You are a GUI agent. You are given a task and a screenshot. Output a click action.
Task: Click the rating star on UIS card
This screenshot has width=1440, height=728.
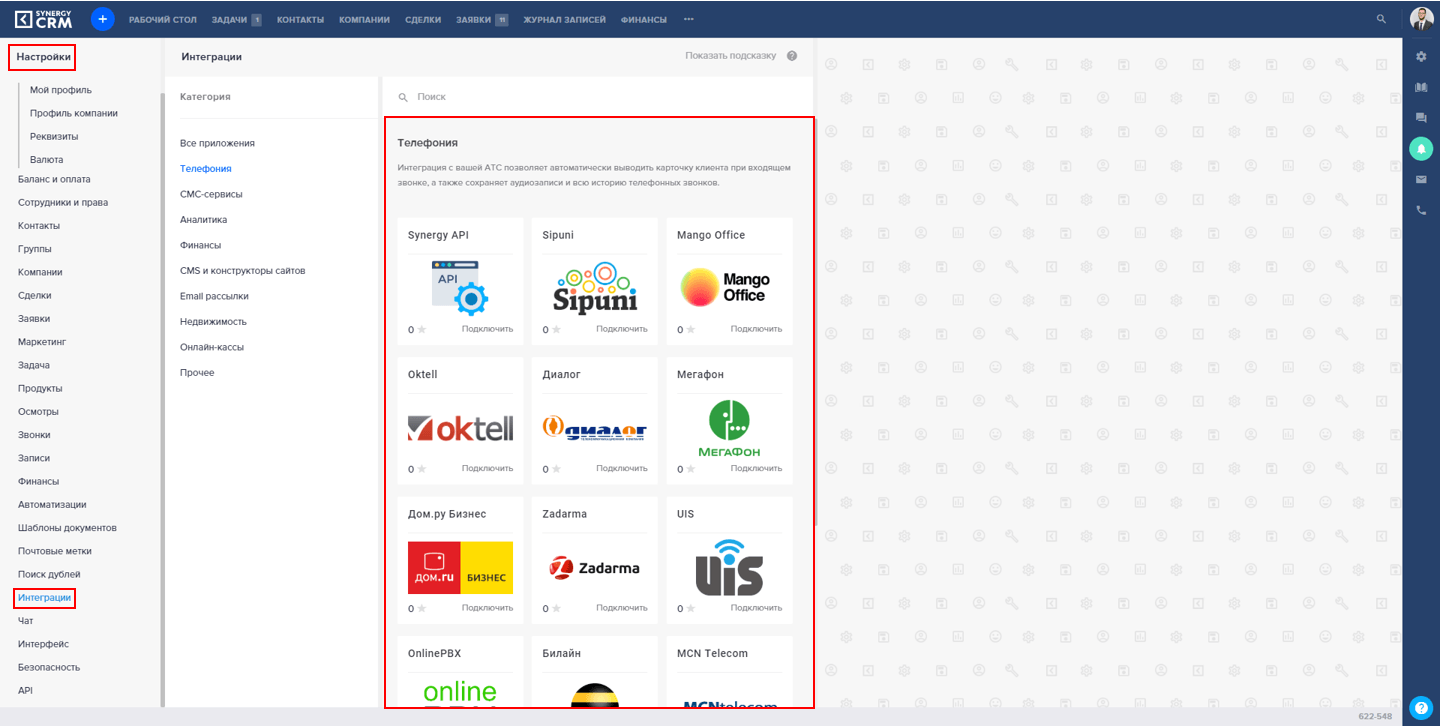(691, 608)
